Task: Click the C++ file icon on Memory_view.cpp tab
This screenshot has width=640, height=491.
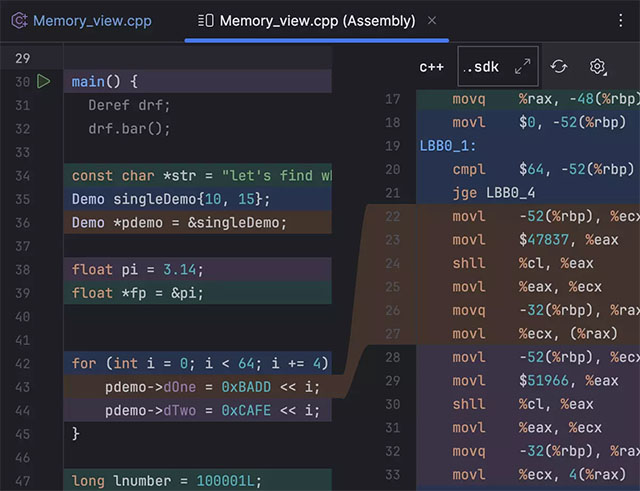Action: 18,20
